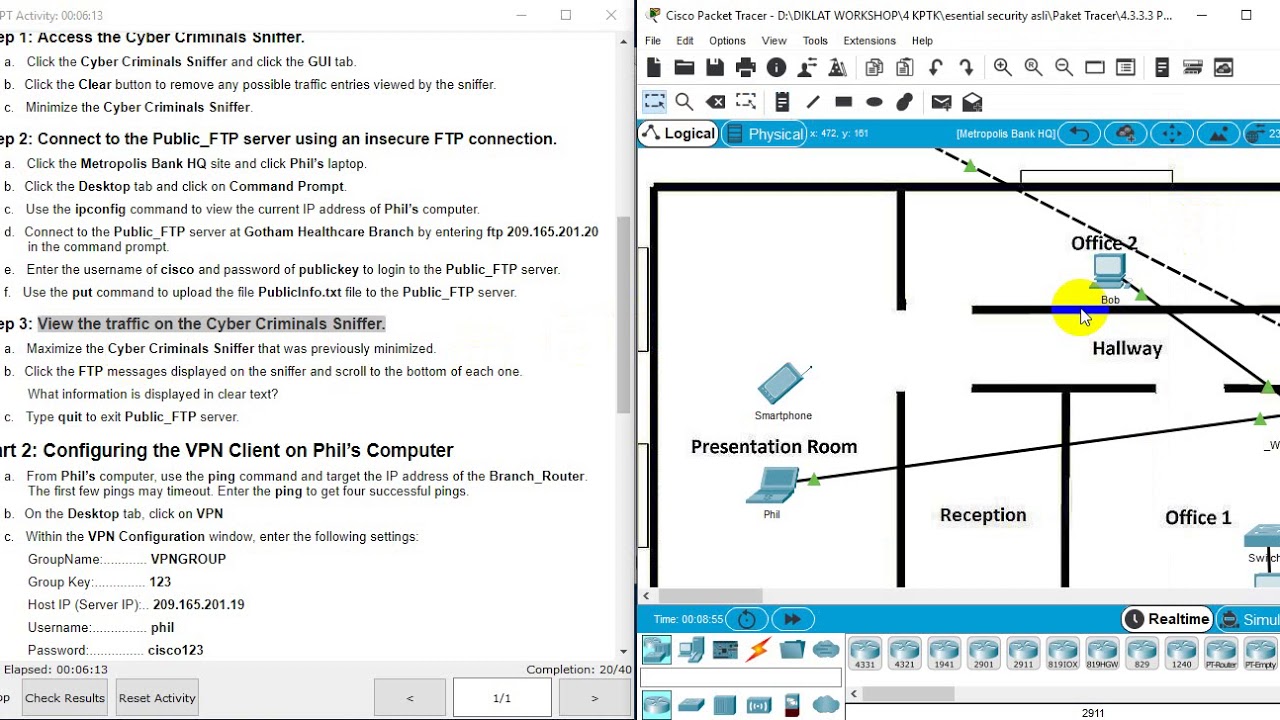Select the Place Note tool
The width and height of the screenshot is (1280, 720).
click(x=782, y=102)
